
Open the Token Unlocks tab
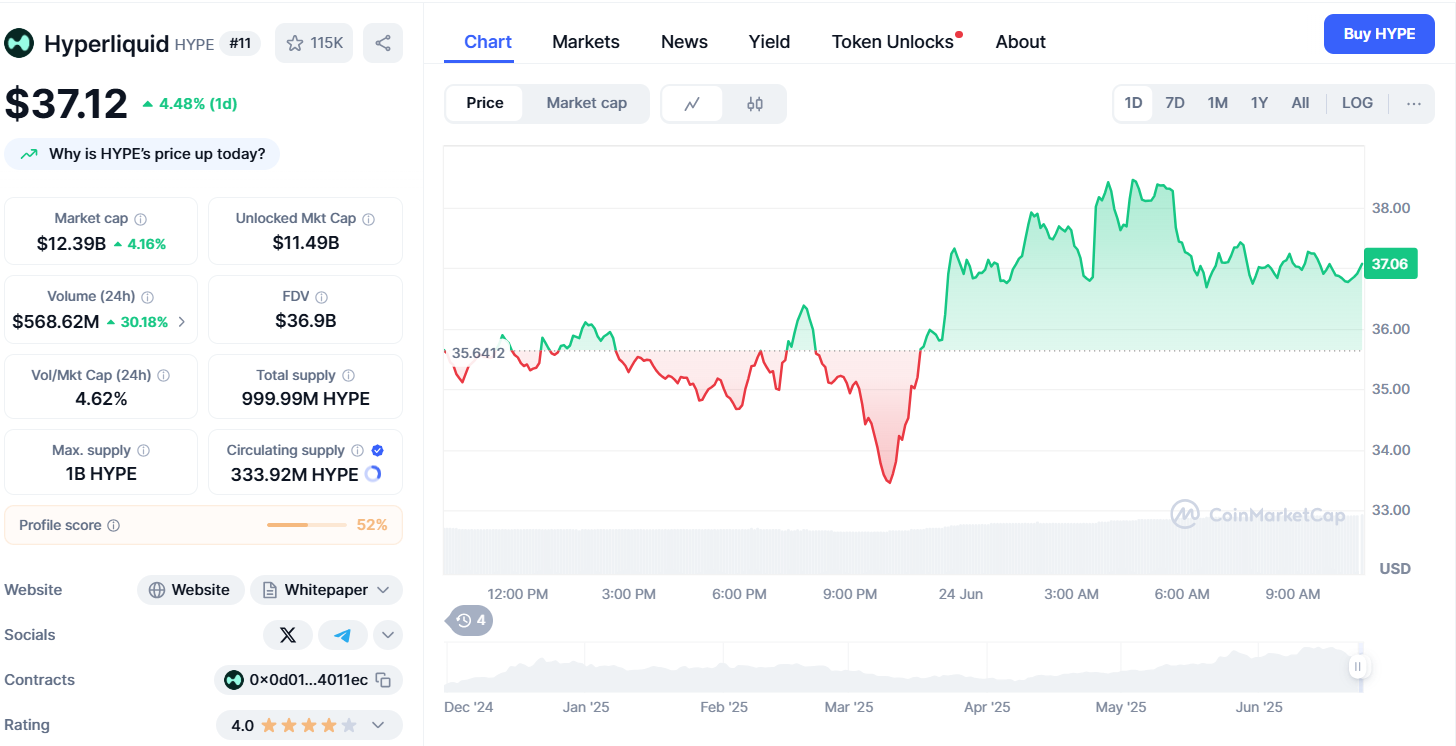coord(893,42)
